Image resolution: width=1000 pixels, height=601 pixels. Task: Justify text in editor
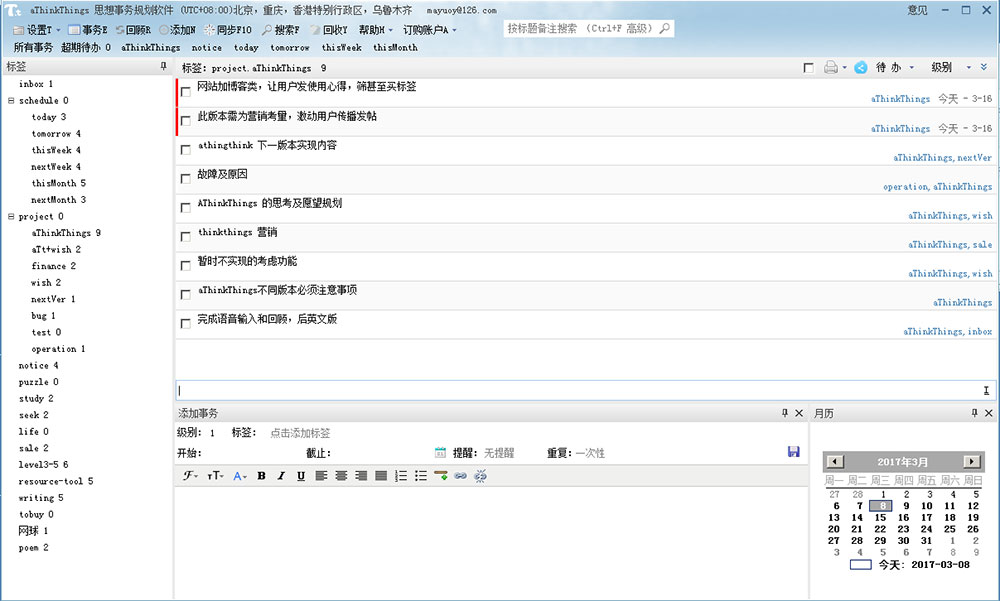(381, 476)
